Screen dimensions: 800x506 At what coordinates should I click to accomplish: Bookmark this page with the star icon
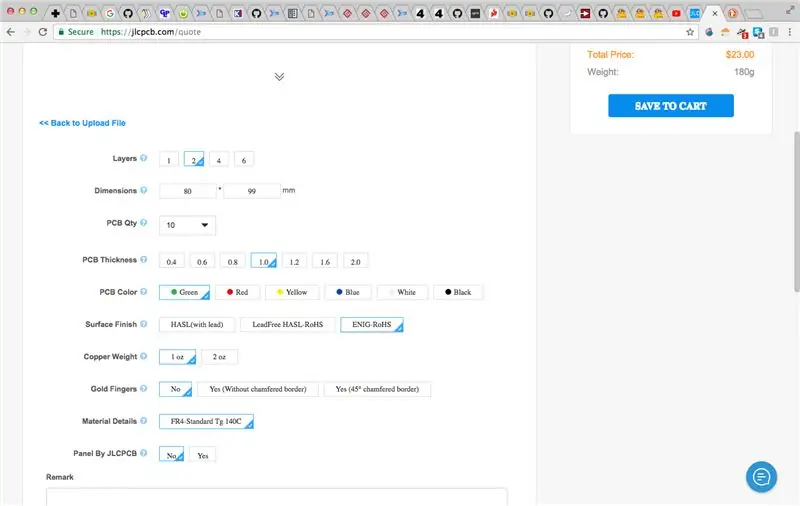pyautogui.click(x=690, y=32)
